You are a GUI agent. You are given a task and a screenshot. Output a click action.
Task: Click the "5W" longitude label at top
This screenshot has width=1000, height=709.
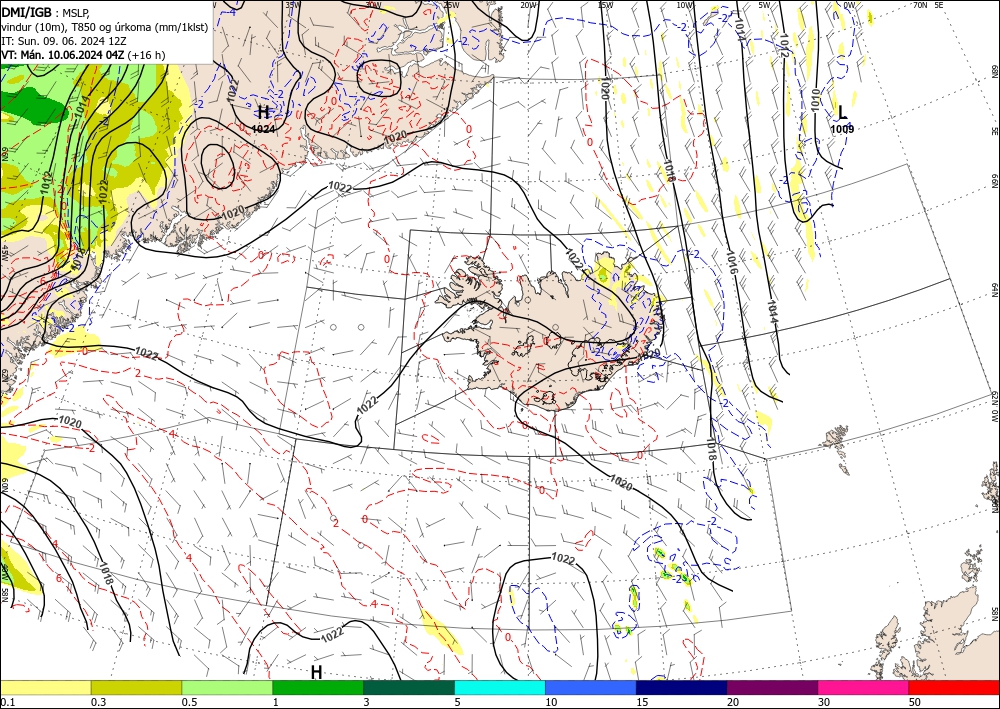tap(764, 5)
